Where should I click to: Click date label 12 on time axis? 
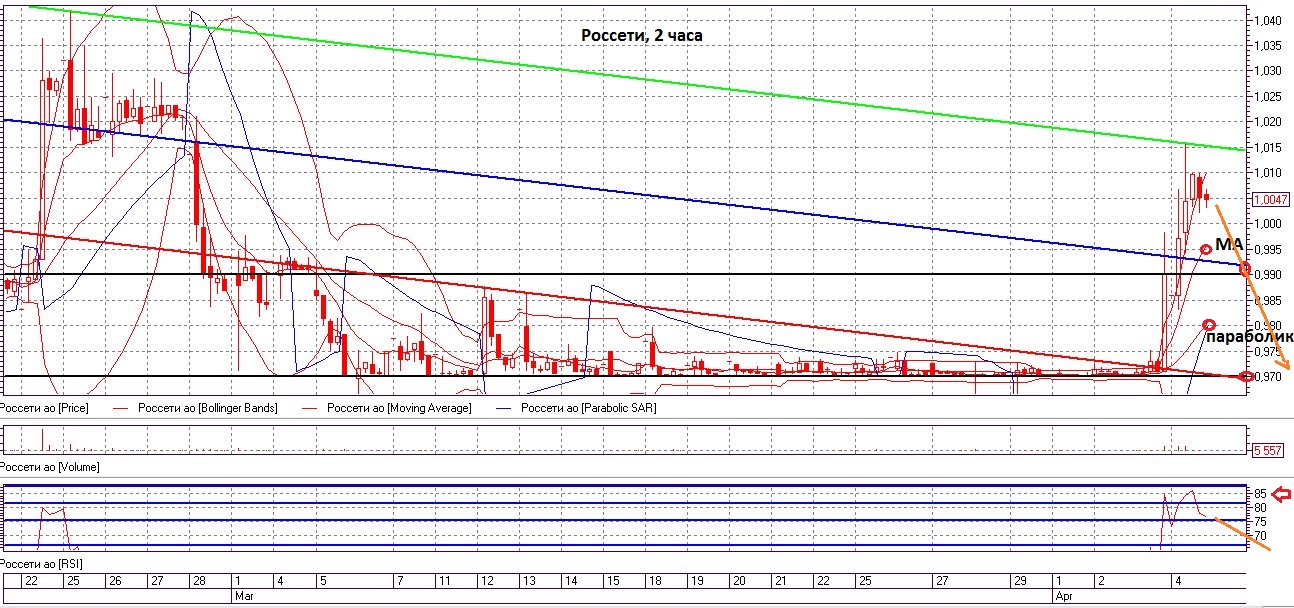[x=487, y=581]
